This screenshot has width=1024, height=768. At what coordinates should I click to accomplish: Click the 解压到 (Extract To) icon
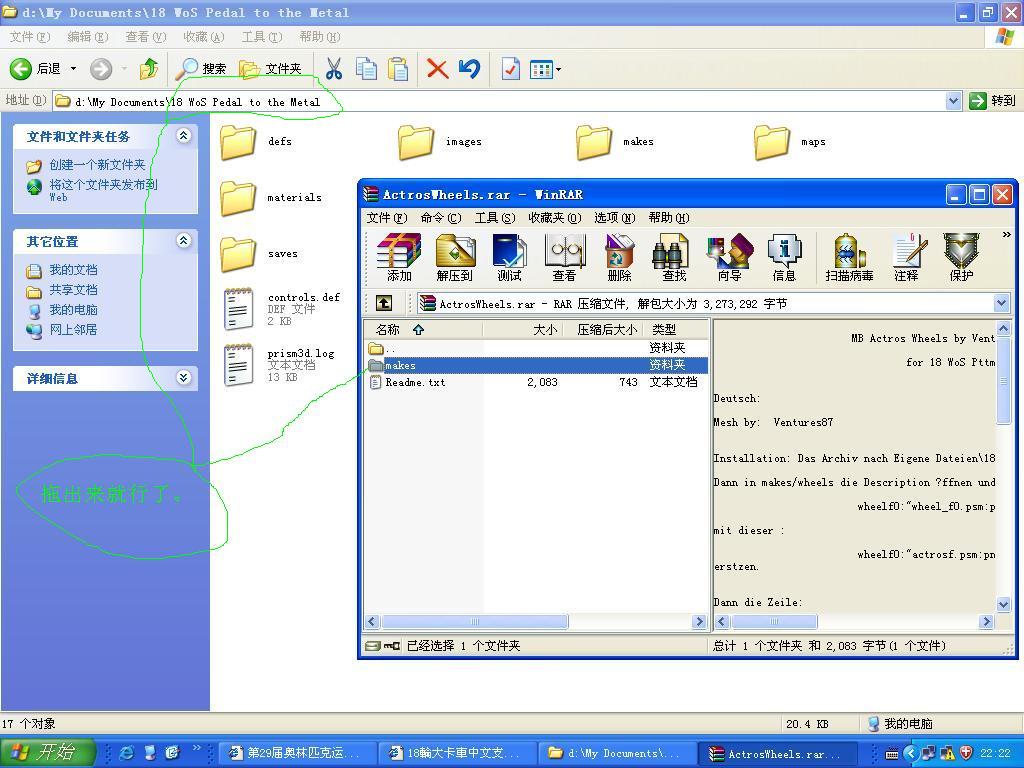[x=454, y=257]
